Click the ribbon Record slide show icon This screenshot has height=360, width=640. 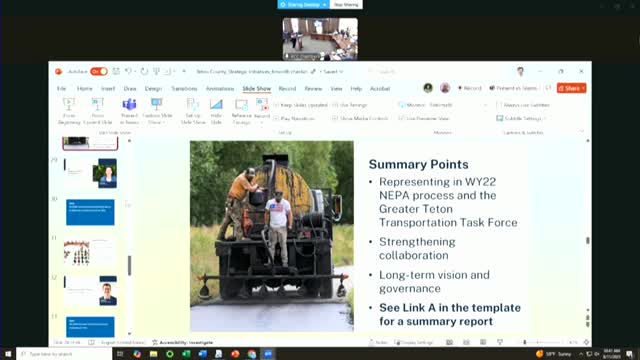coord(262,105)
